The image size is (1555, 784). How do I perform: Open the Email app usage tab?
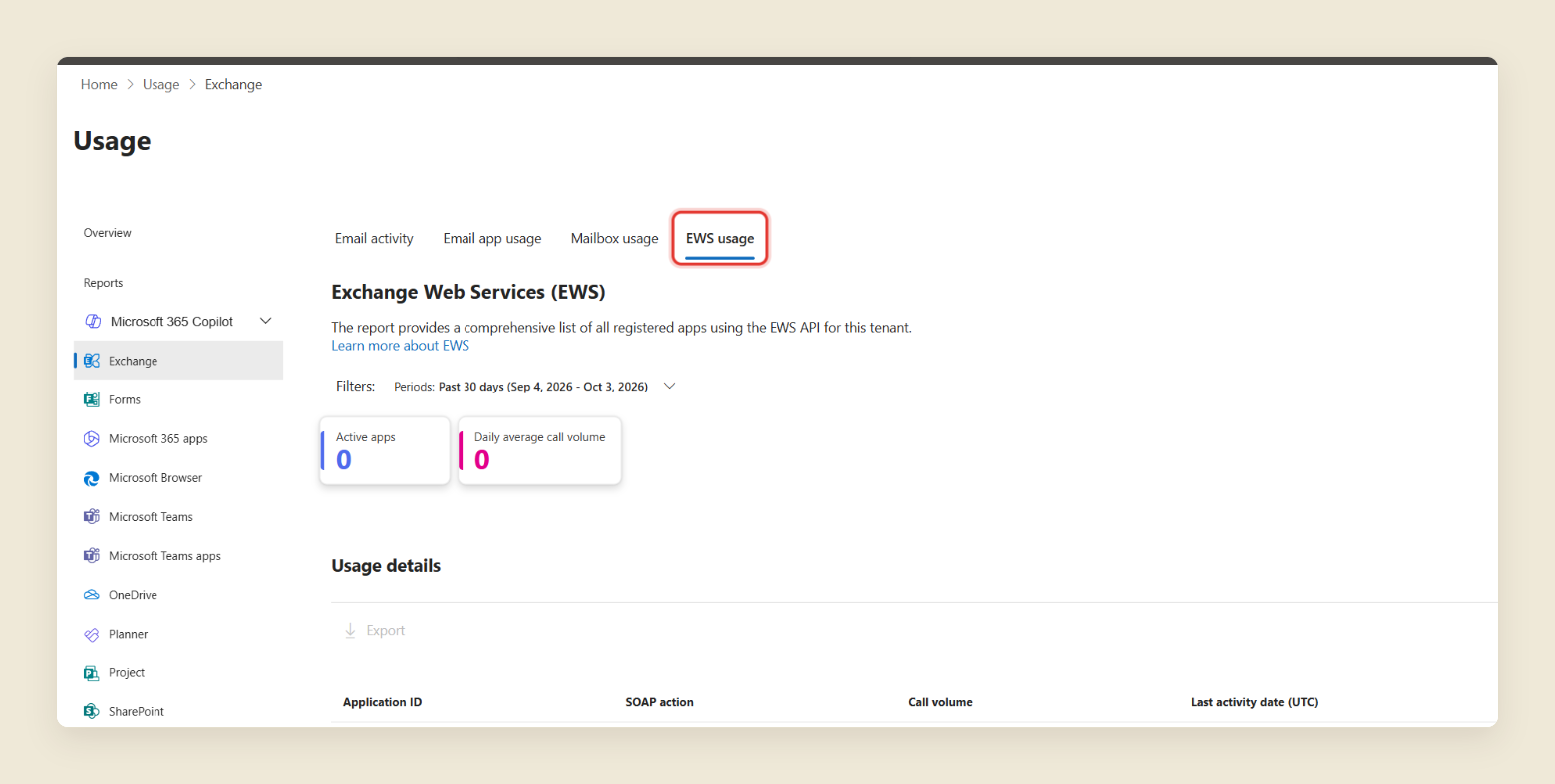[x=492, y=238]
